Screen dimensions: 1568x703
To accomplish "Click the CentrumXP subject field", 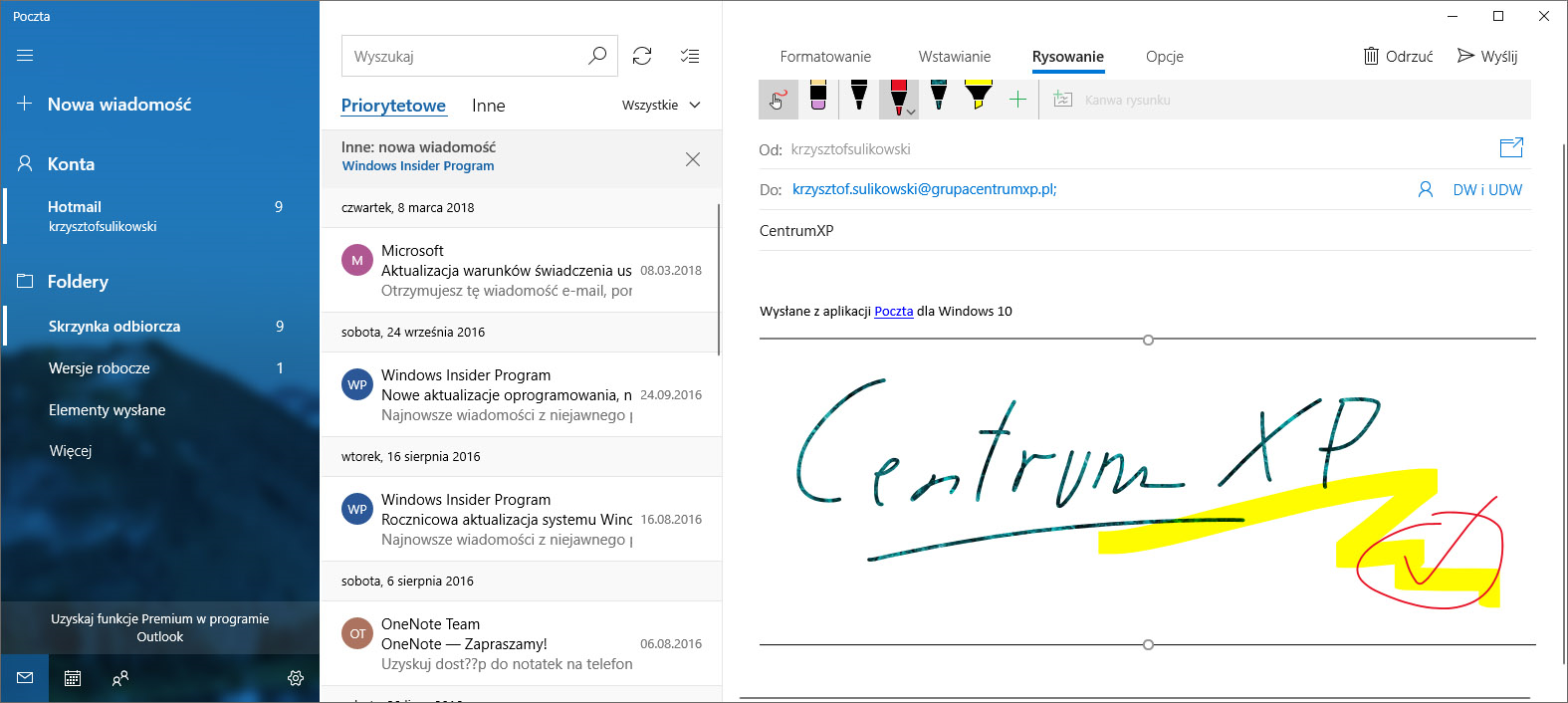I will click(1145, 230).
